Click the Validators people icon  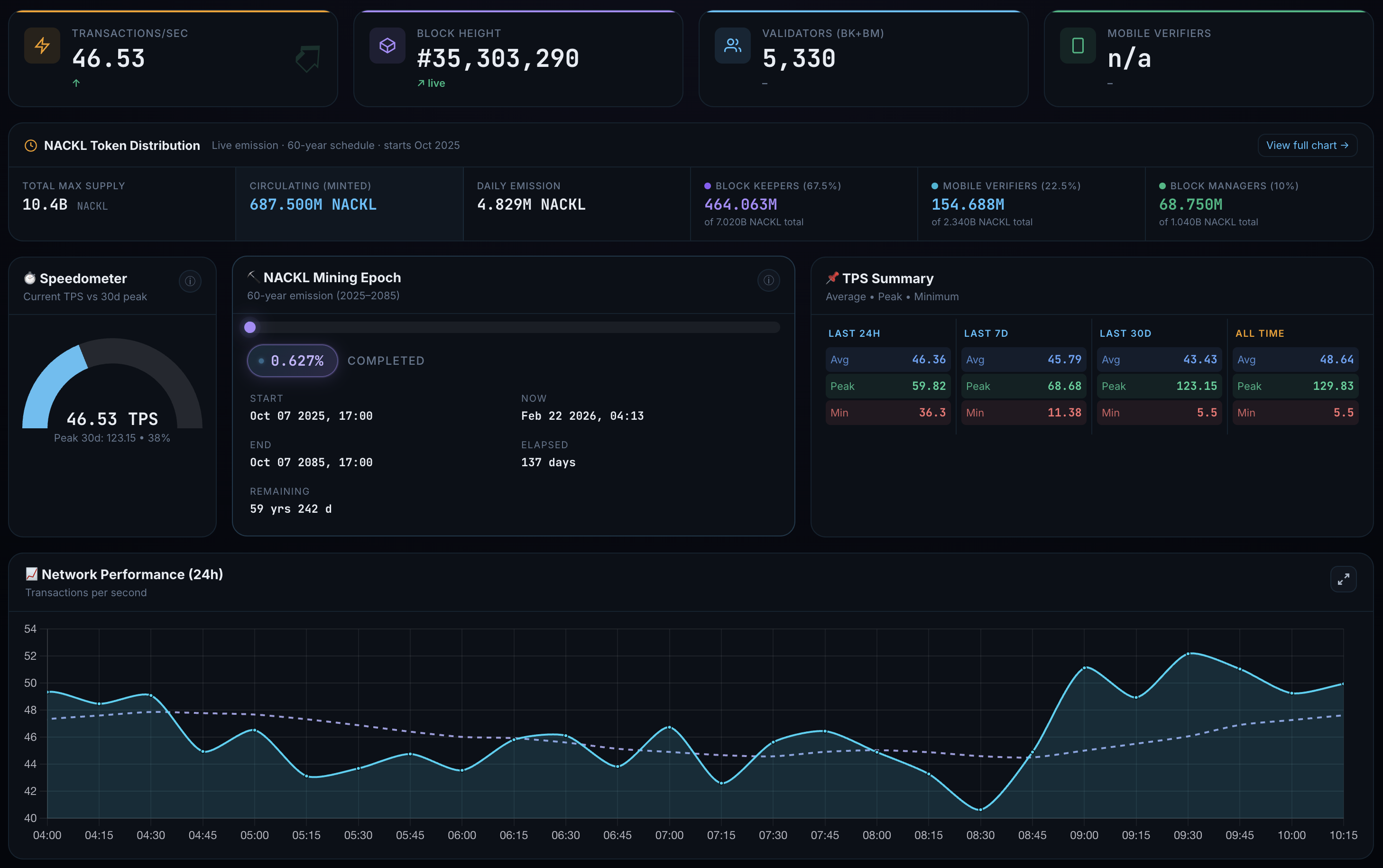coord(732,46)
